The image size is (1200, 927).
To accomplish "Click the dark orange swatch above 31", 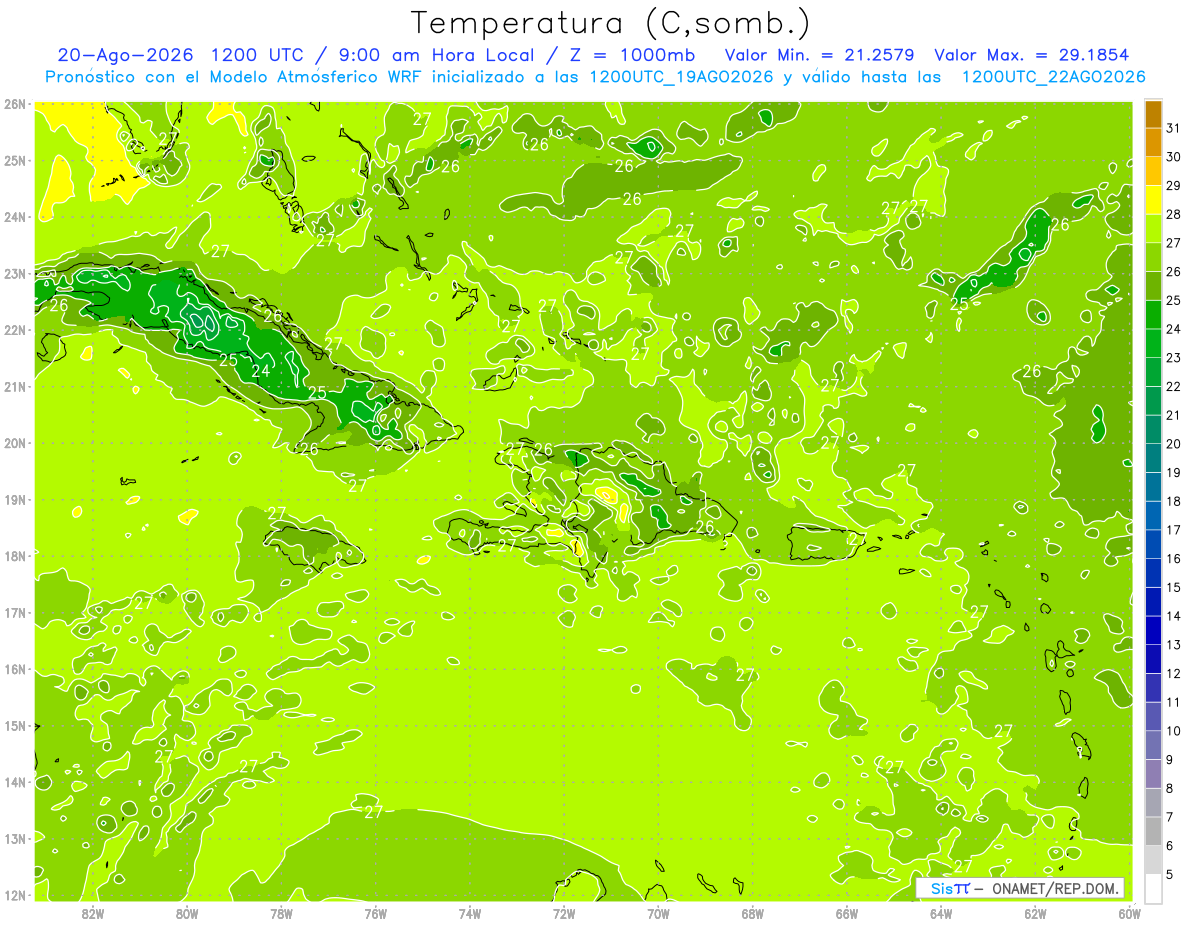I will (1154, 115).
